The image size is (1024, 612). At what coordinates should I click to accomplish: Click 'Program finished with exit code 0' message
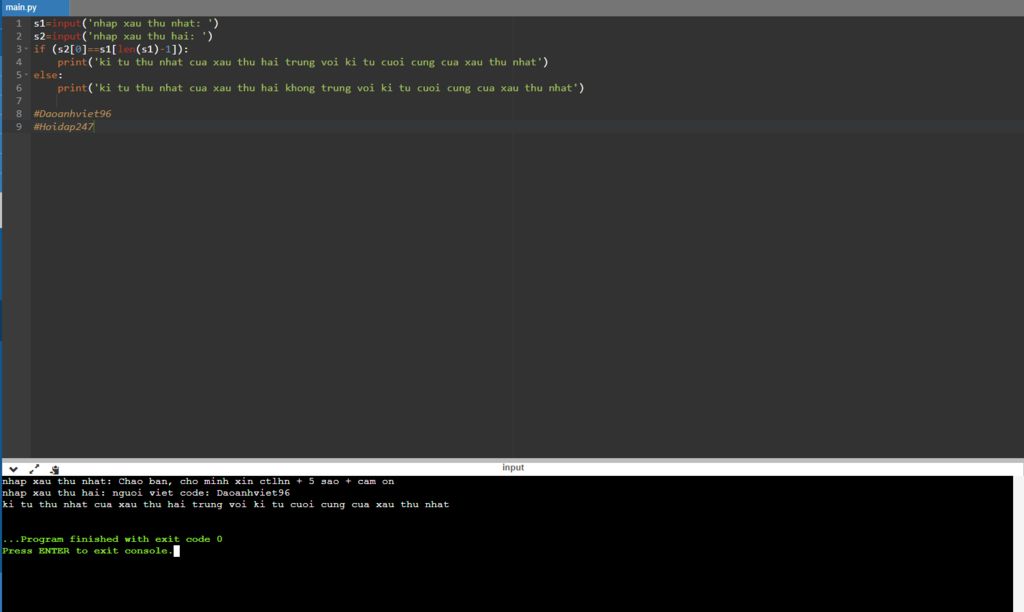[x=112, y=540]
